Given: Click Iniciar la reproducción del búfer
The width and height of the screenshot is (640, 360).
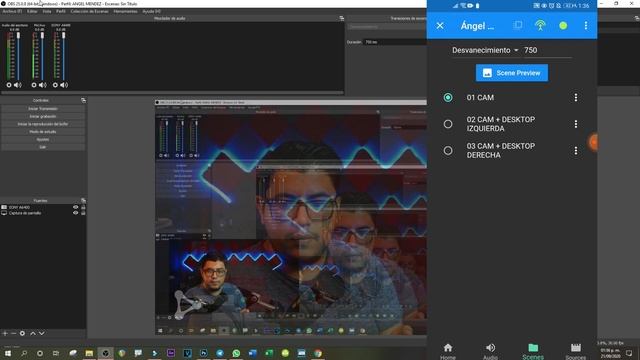Looking at the screenshot, I should click(x=43, y=124).
